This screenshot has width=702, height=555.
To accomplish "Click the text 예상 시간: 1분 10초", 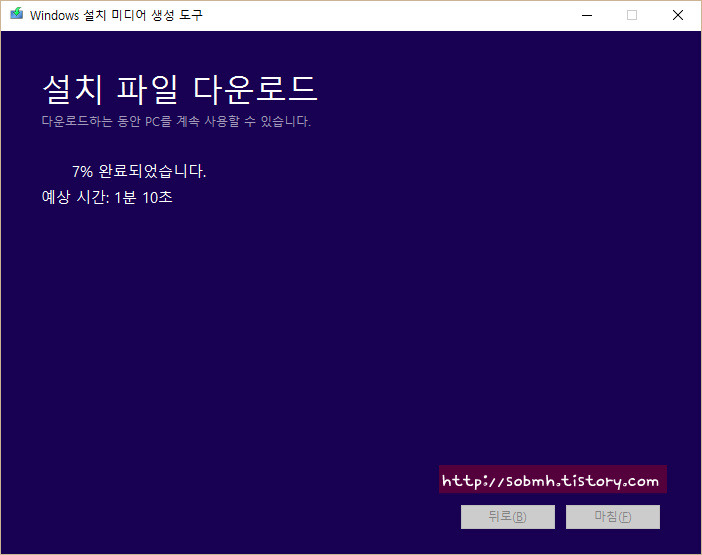I will point(107,197).
